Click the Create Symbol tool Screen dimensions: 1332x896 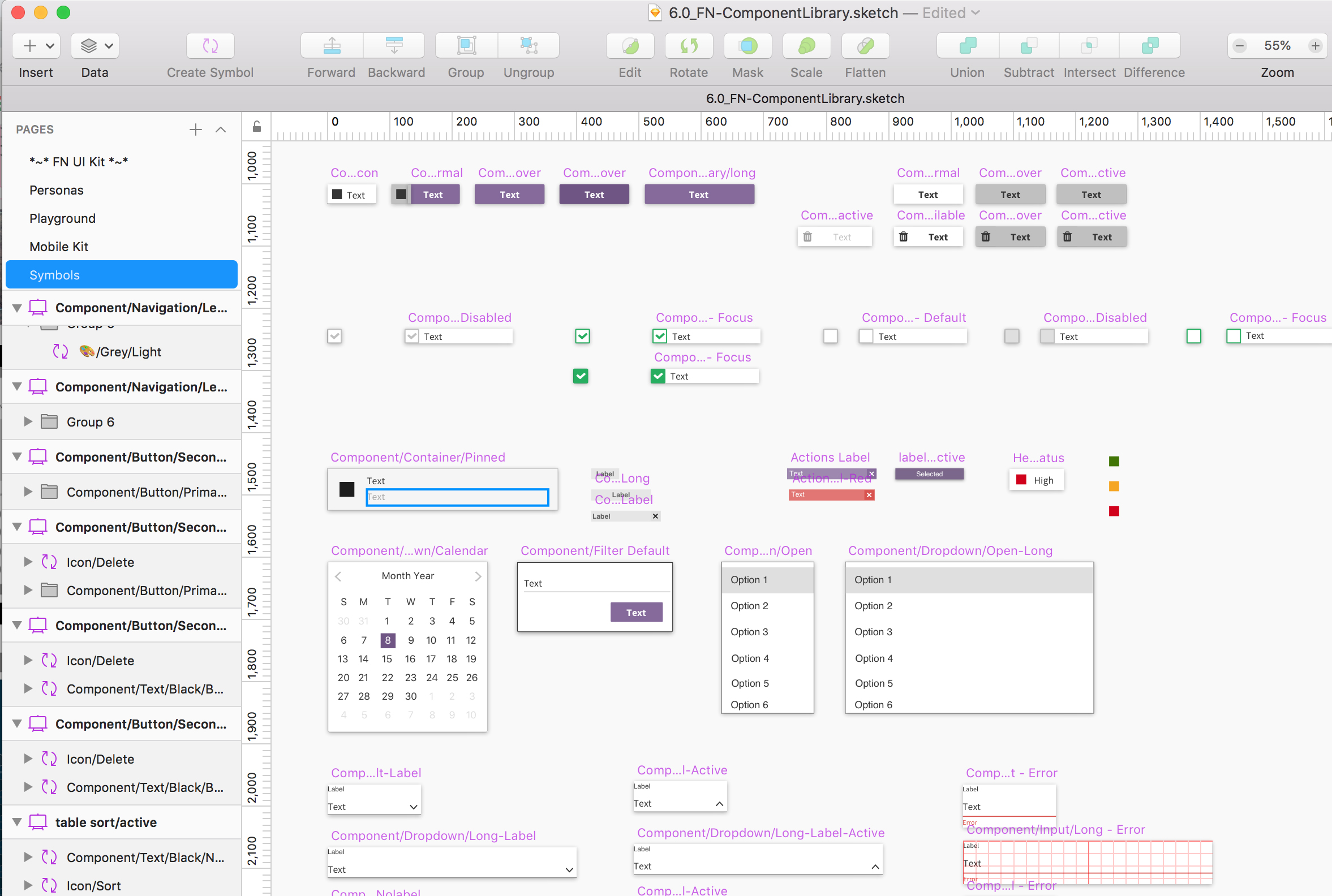210,46
